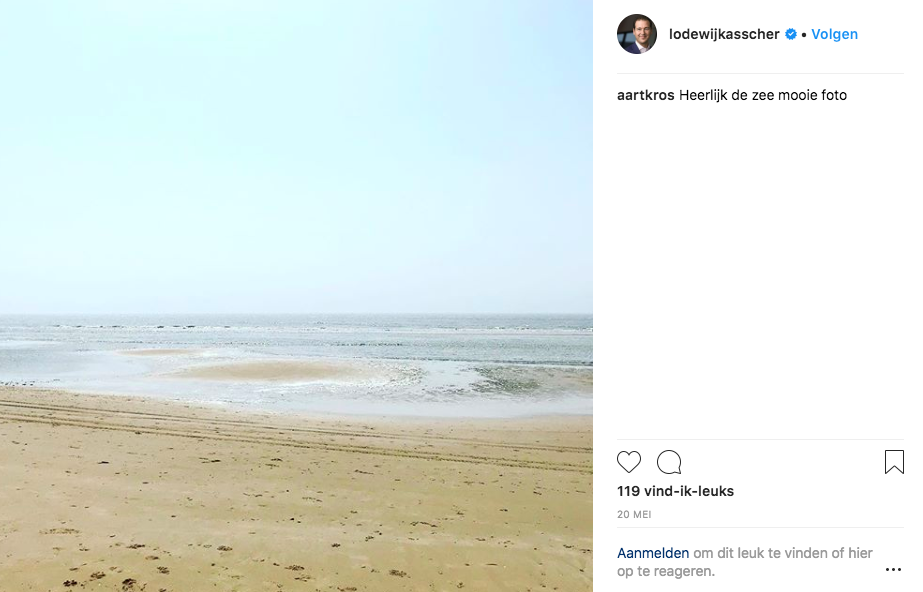This screenshot has width=923, height=592.
Task: Visit commenter aartkros's profile
Action: pyautogui.click(x=645, y=96)
